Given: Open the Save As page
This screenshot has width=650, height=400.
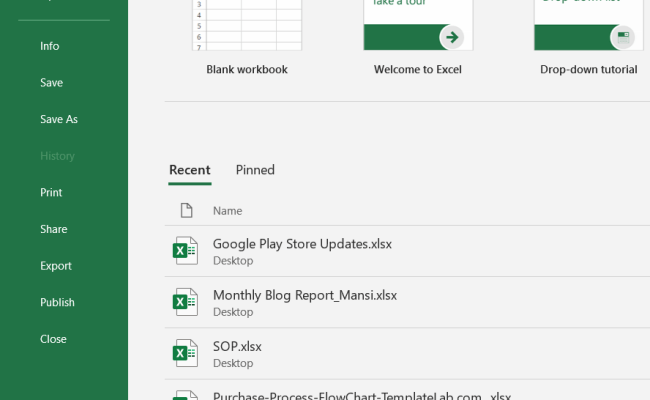Looking at the screenshot, I should [x=59, y=119].
